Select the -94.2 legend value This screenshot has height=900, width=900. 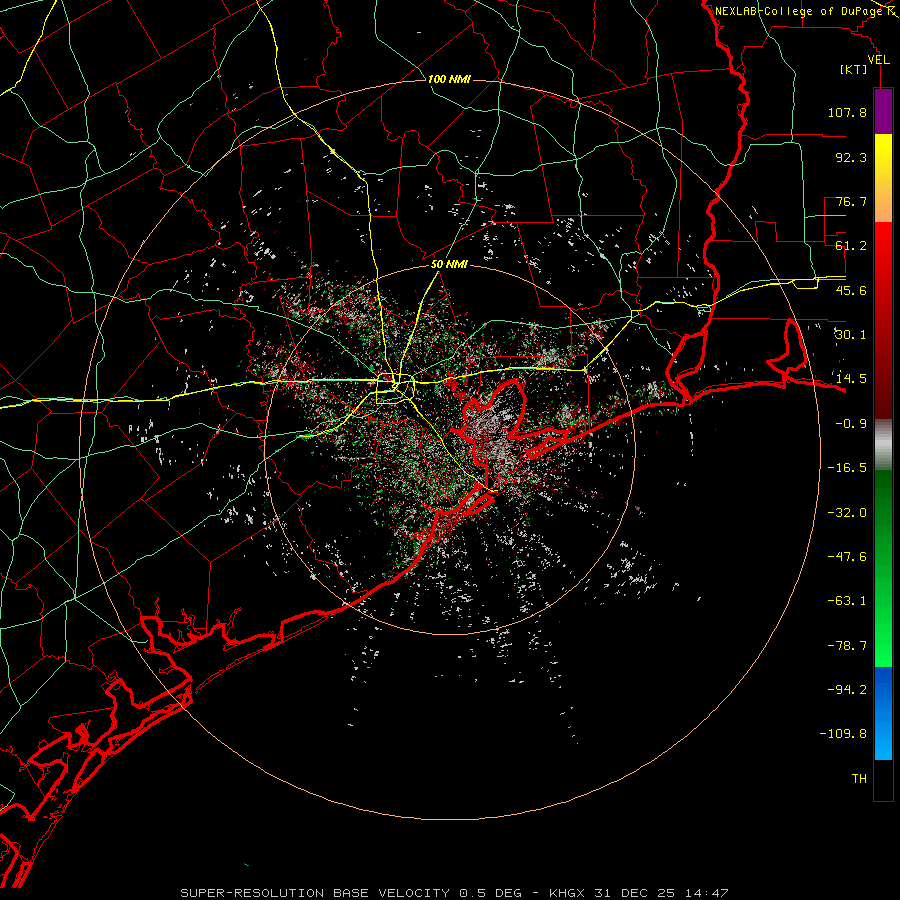coord(847,690)
